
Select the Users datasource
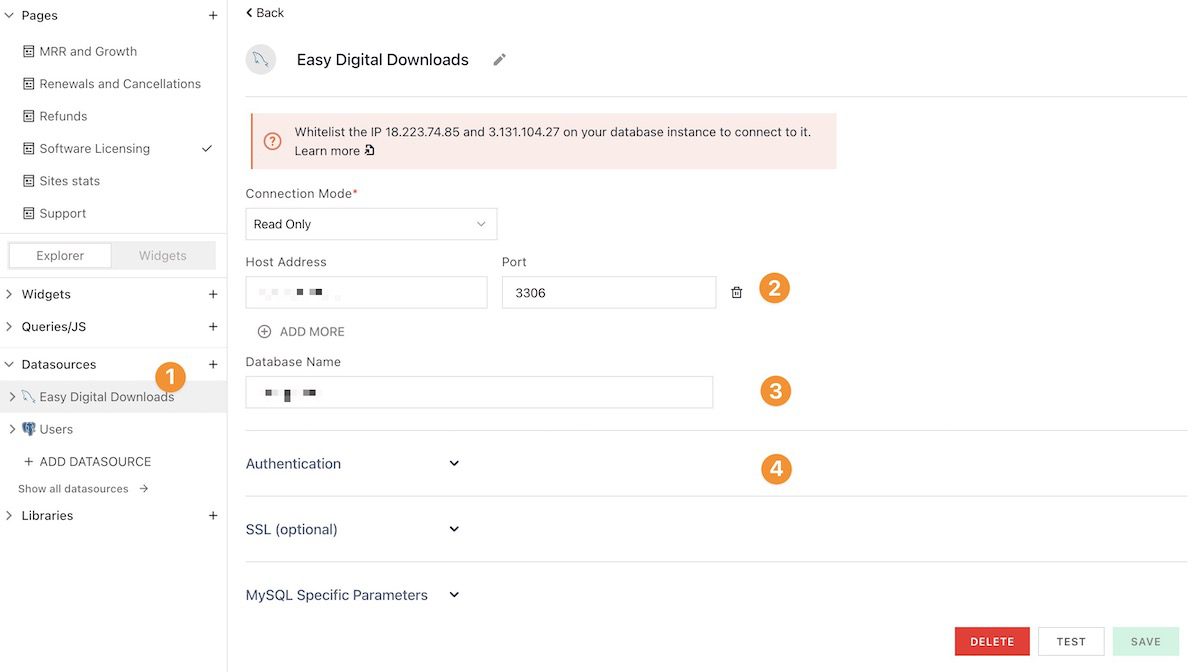56,429
